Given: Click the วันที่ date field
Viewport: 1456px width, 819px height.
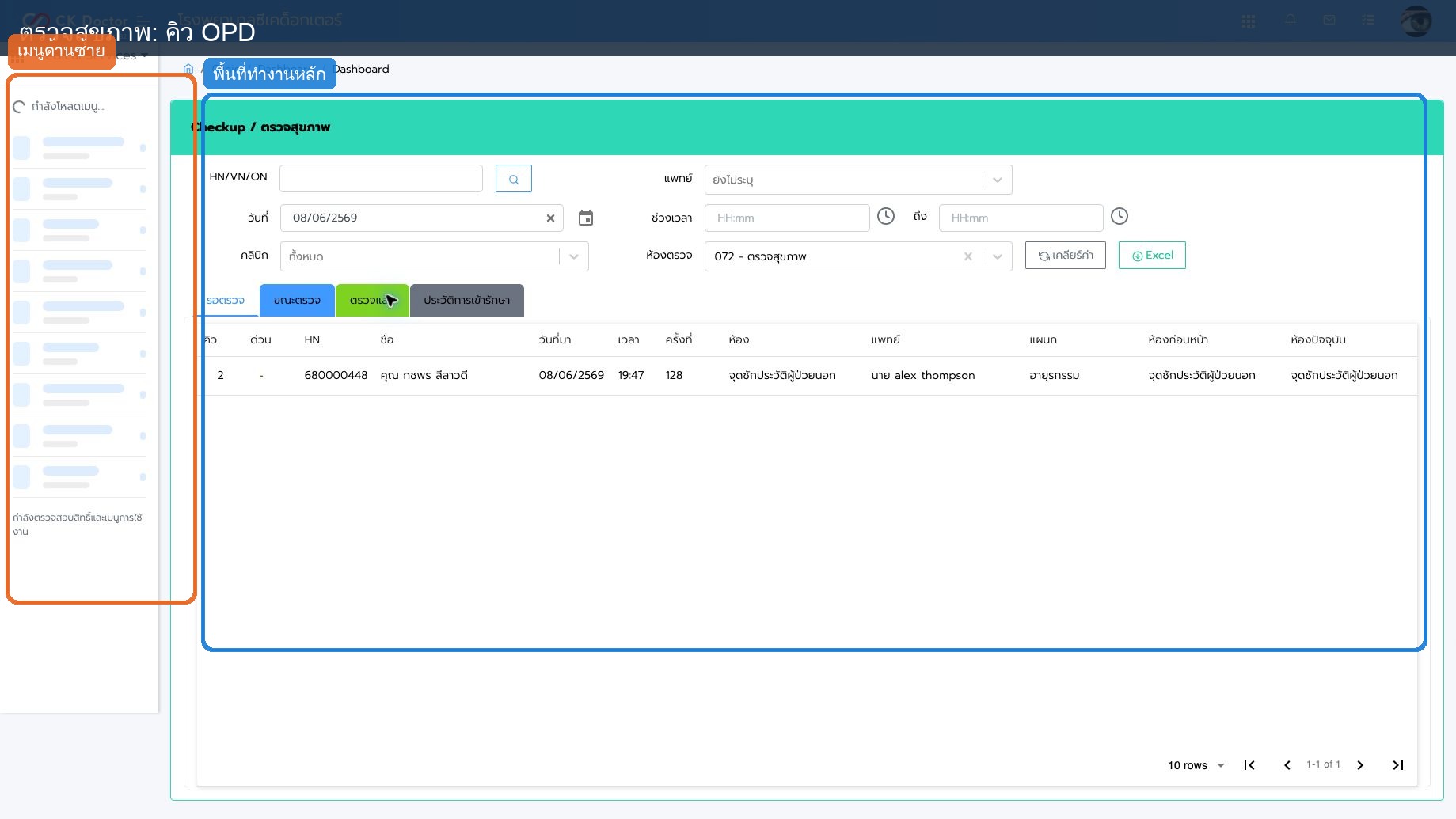Looking at the screenshot, I should click(x=421, y=218).
